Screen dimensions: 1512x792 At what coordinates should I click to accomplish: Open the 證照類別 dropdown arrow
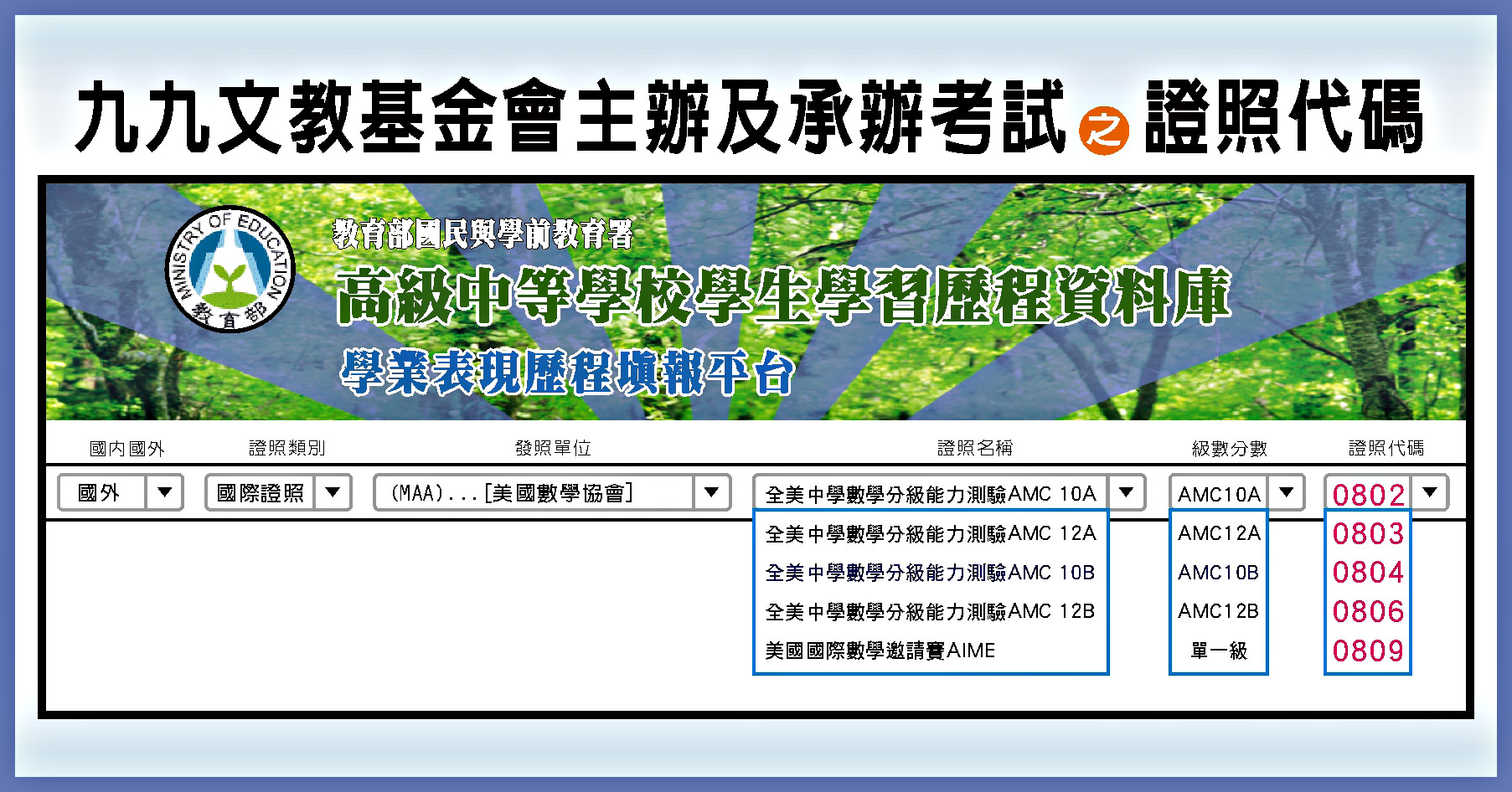(x=333, y=492)
